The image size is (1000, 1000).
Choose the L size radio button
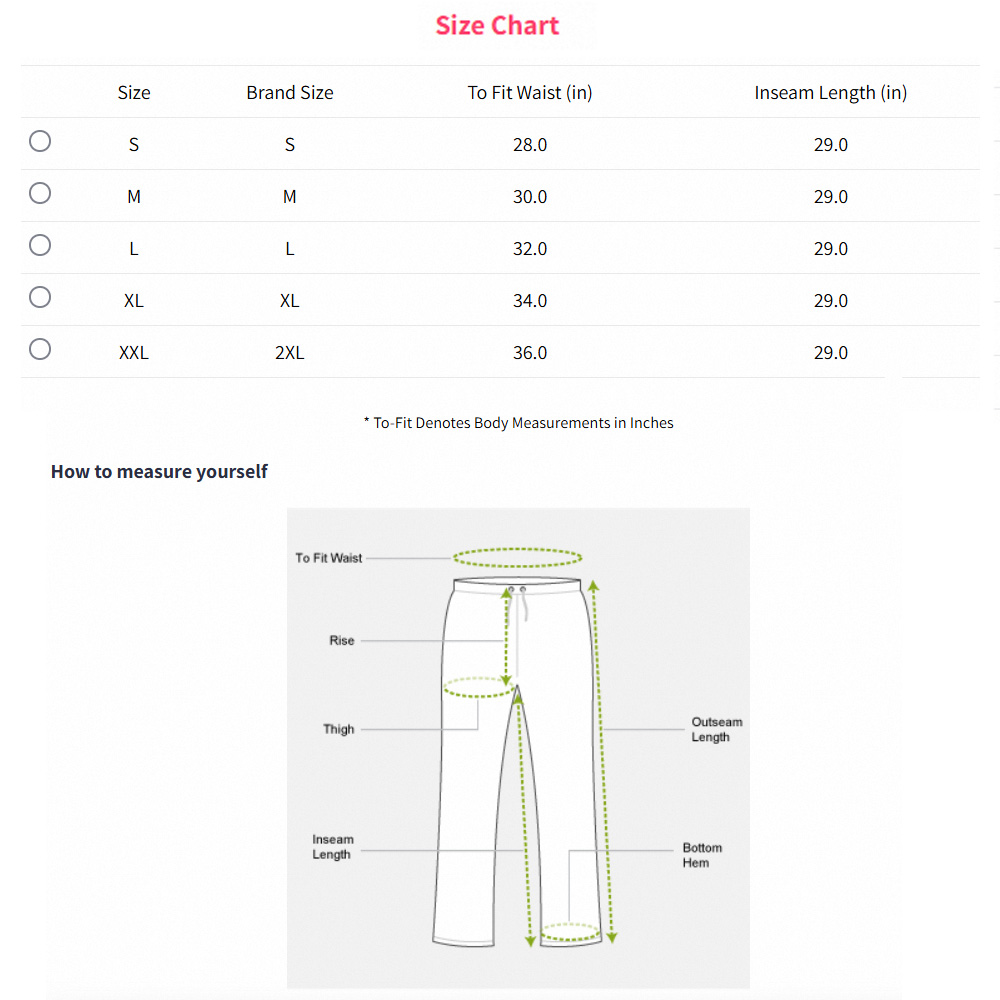(40, 245)
